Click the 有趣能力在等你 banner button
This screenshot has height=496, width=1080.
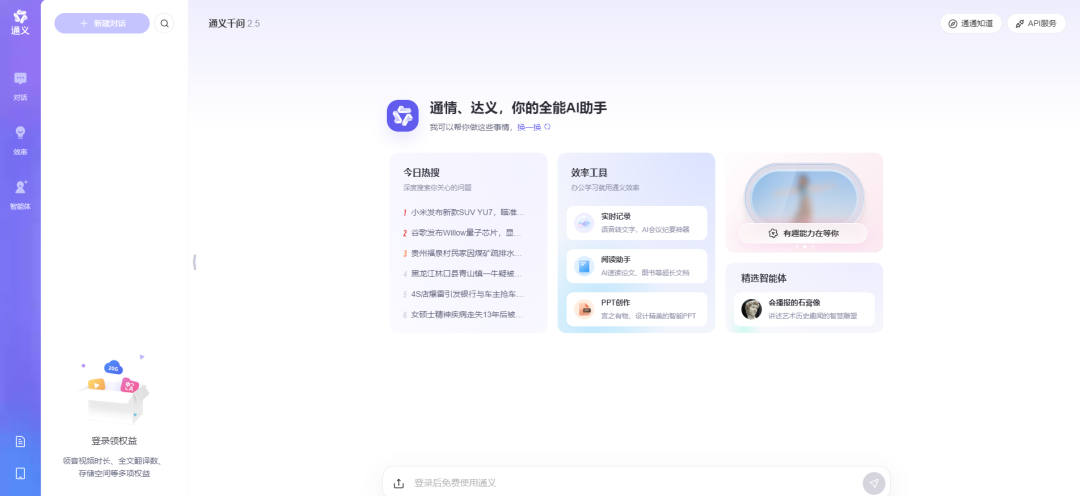point(803,234)
